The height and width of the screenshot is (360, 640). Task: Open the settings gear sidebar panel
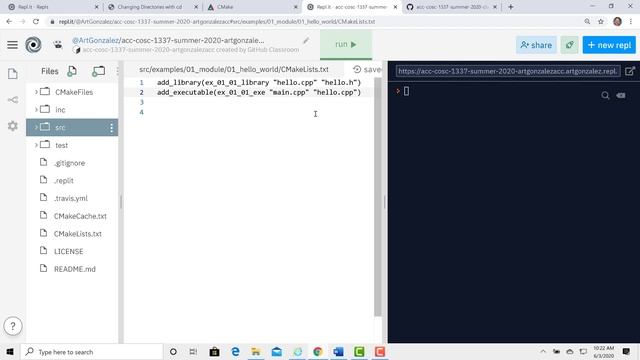[x=13, y=126]
